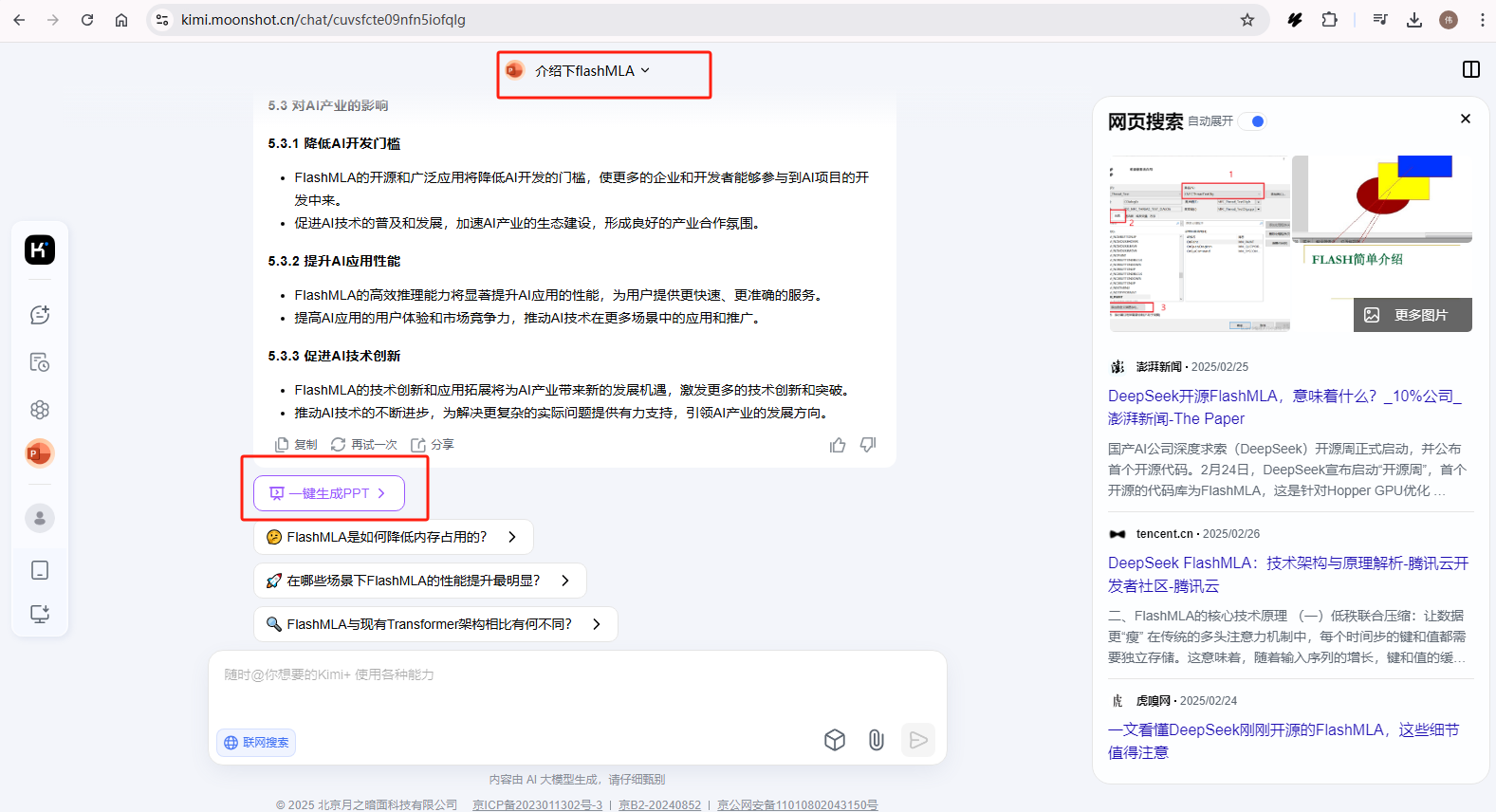The width and height of the screenshot is (1496, 812).
Task: Open the PPT assistant sidebar icon
Action: pos(40,453)
